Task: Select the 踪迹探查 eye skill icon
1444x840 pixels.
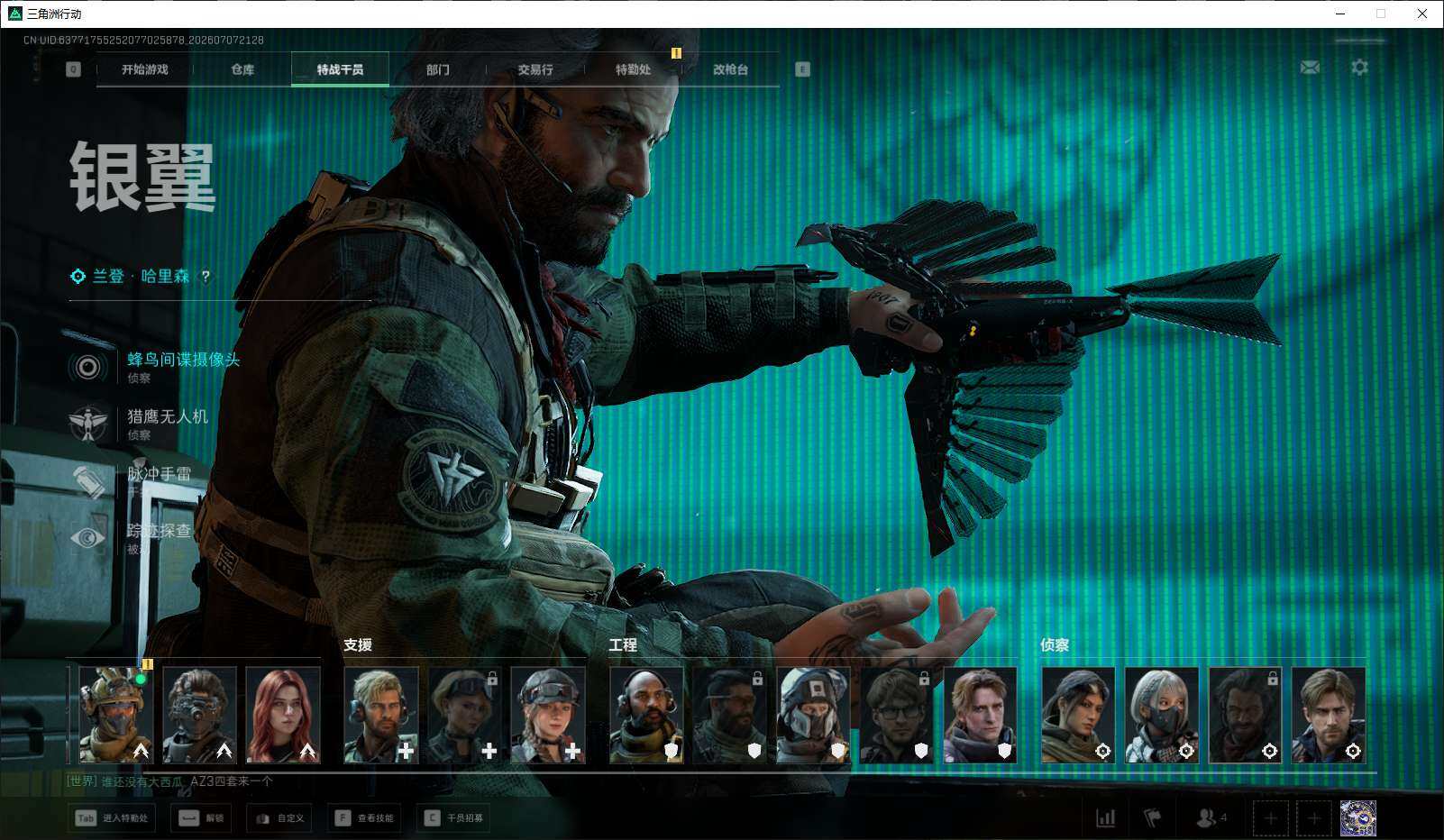Action: coord(87,538)
